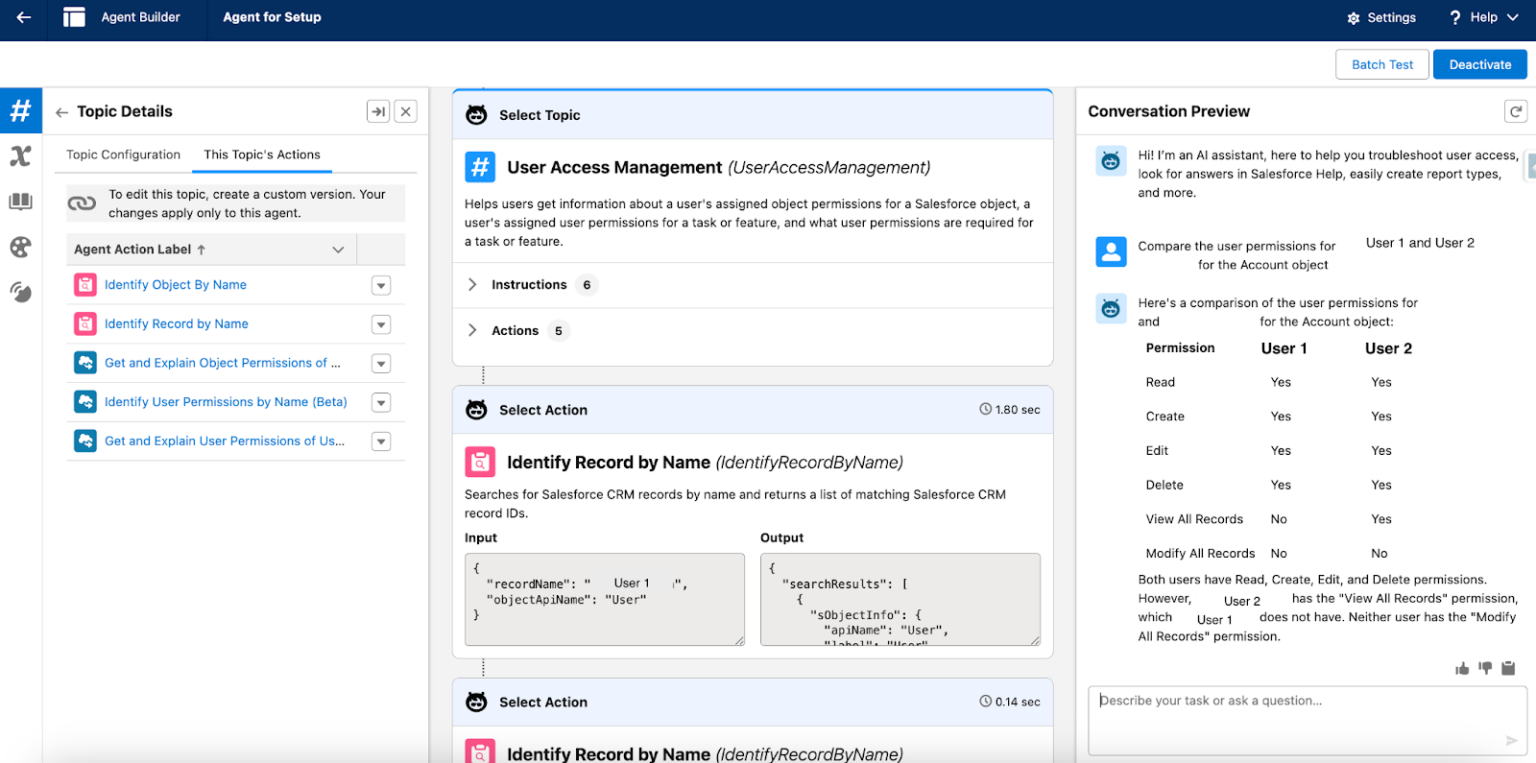Open the Agent Action Label column menu chevron
Viewport: 1536px width, 763px height.
pyautogui.click(x=338, y=250)
